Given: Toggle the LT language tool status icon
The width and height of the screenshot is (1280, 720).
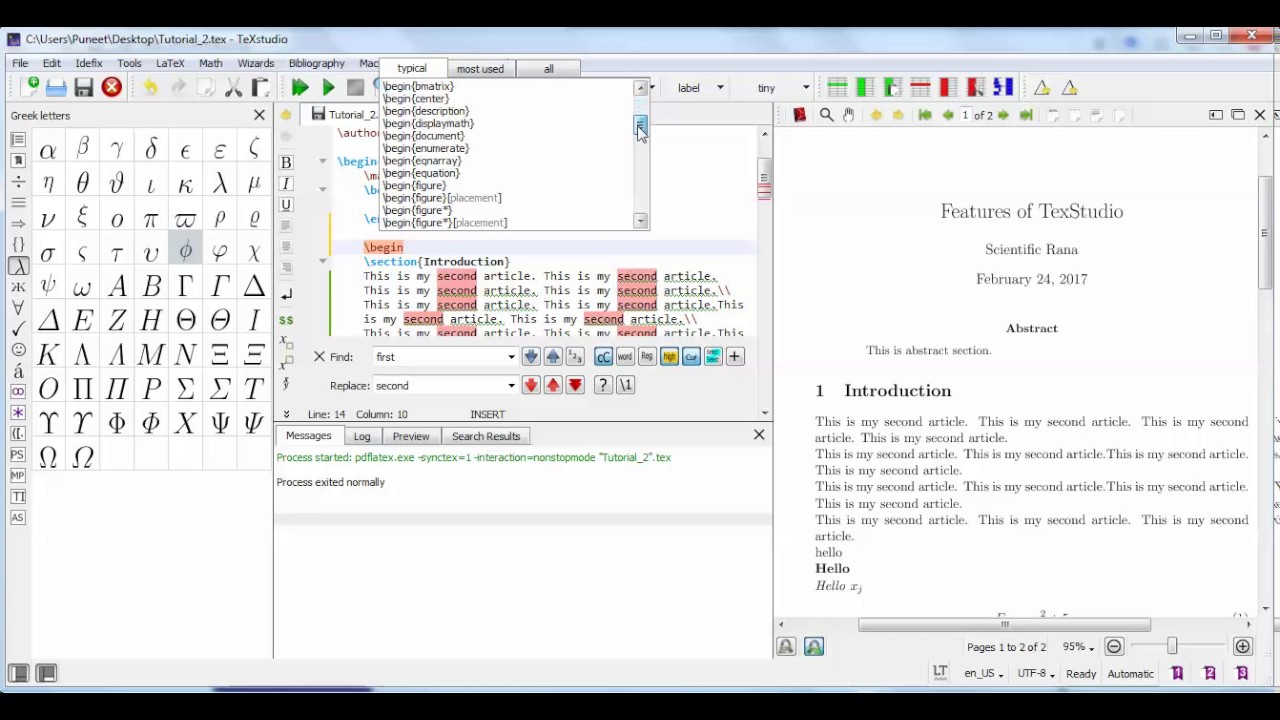Looking at the screenshot, I should [940, 673].
